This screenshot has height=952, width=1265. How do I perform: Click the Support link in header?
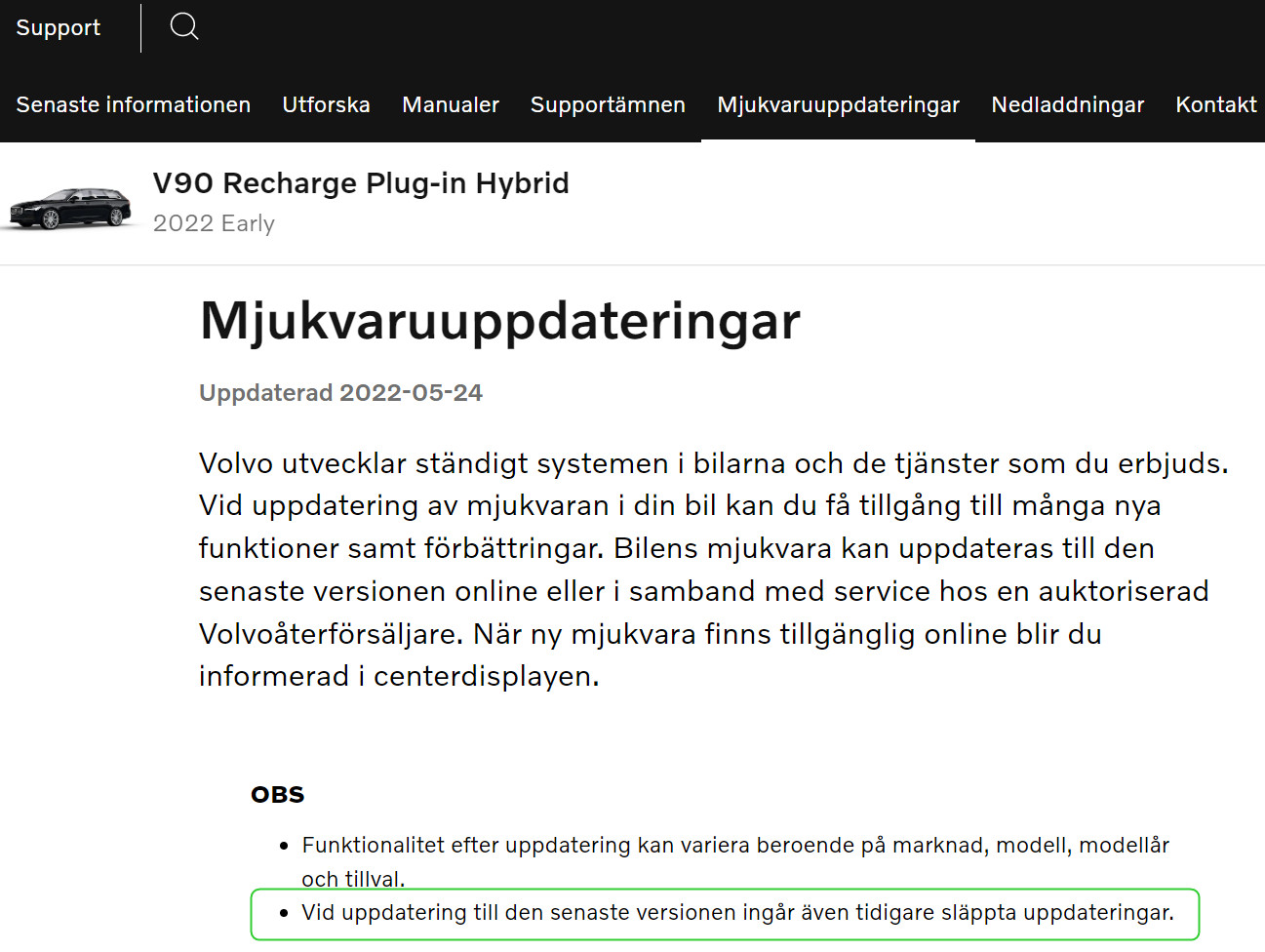tap(59, 27)
